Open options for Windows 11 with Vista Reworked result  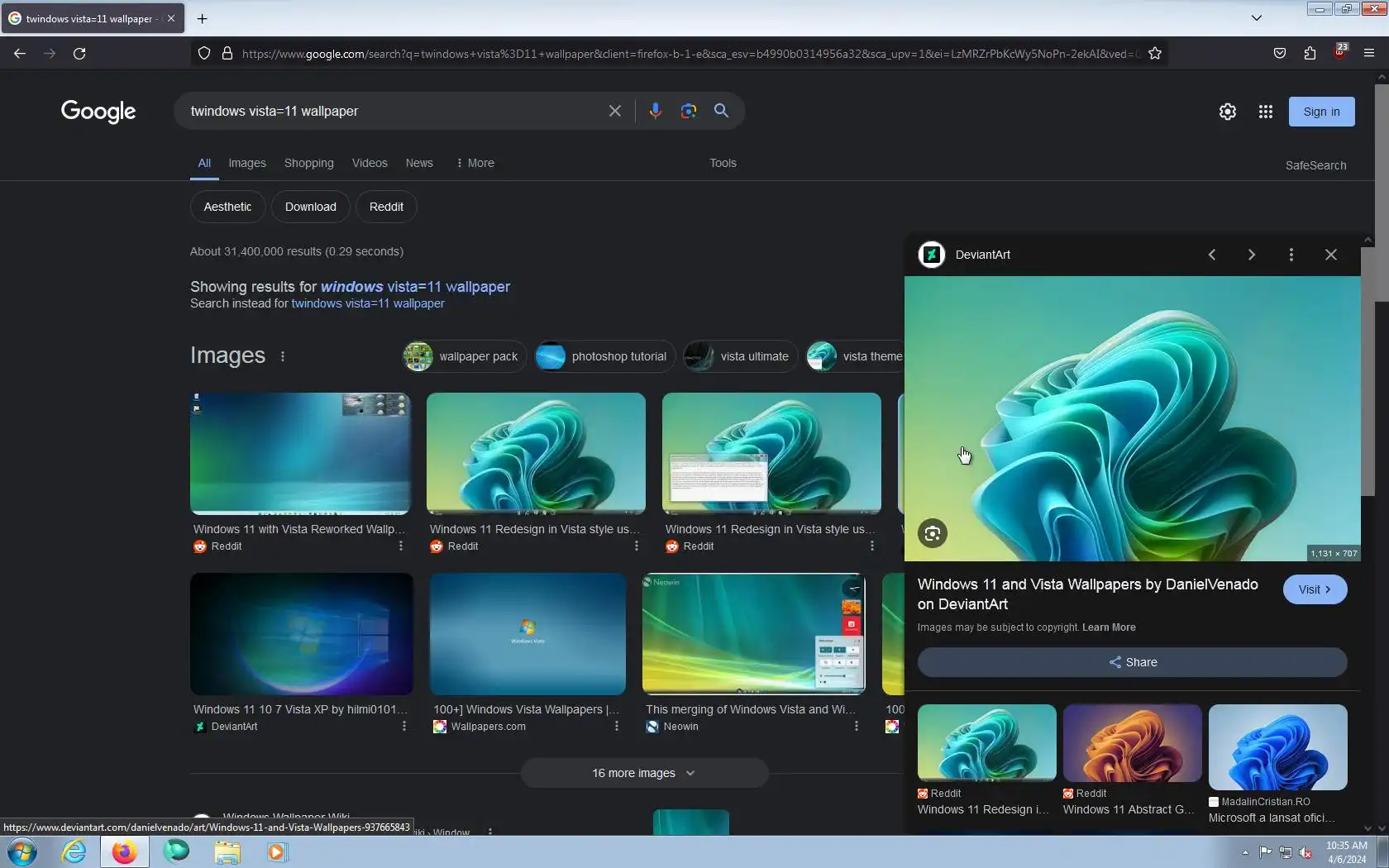click(x=401, y=546)
